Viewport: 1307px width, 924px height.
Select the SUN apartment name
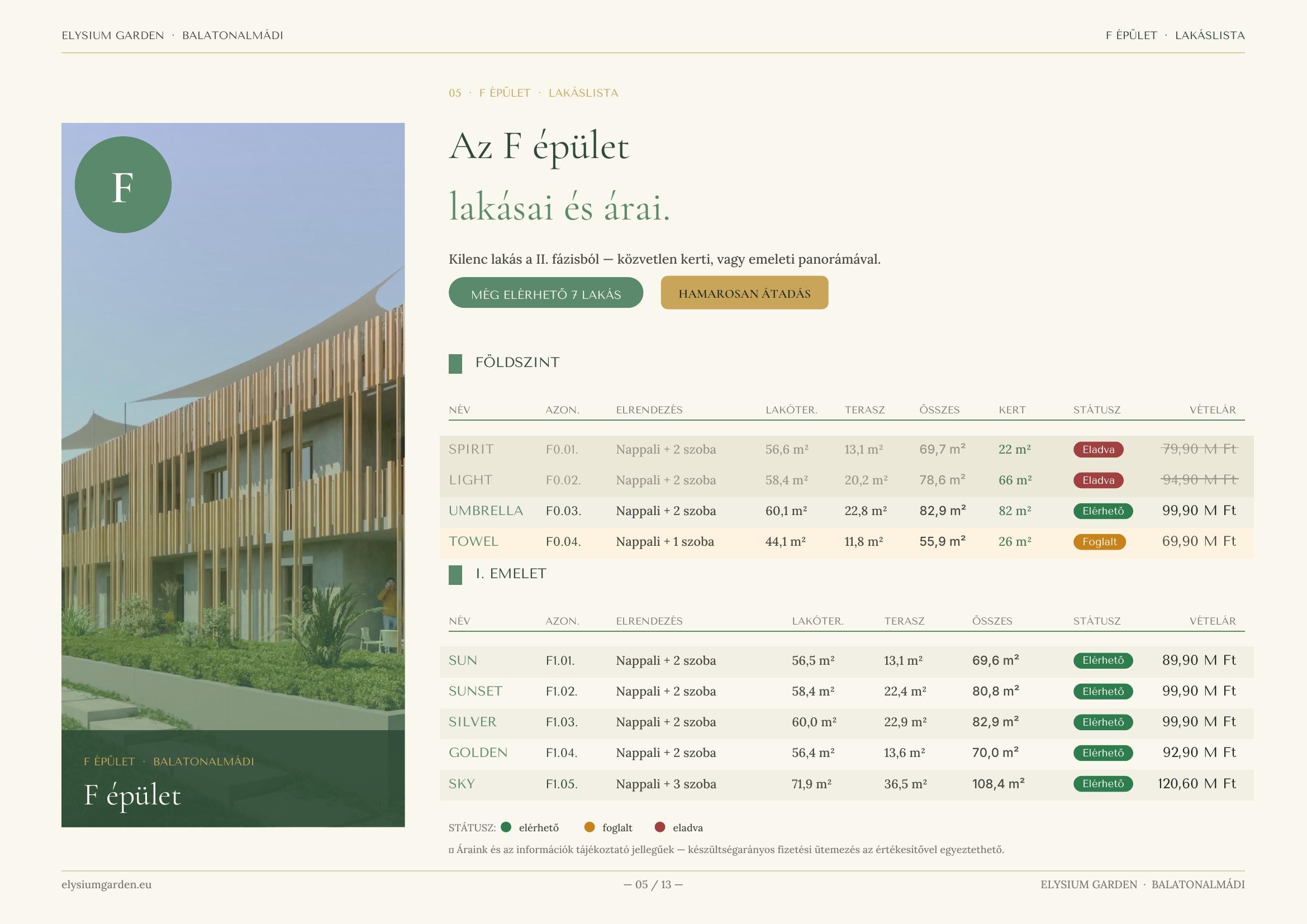click(x=462, y=660)
